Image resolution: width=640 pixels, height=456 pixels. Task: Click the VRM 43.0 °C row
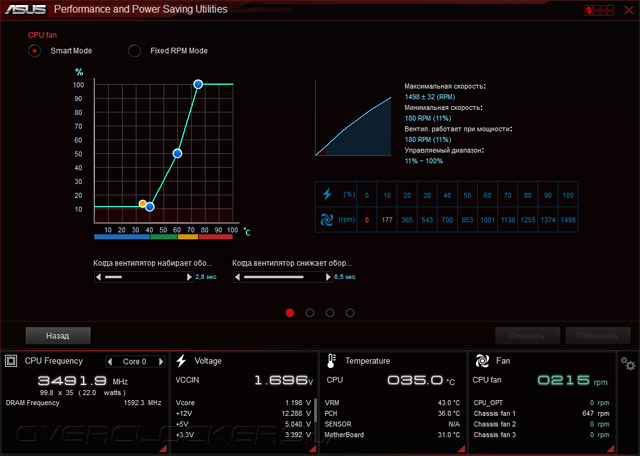392,403
